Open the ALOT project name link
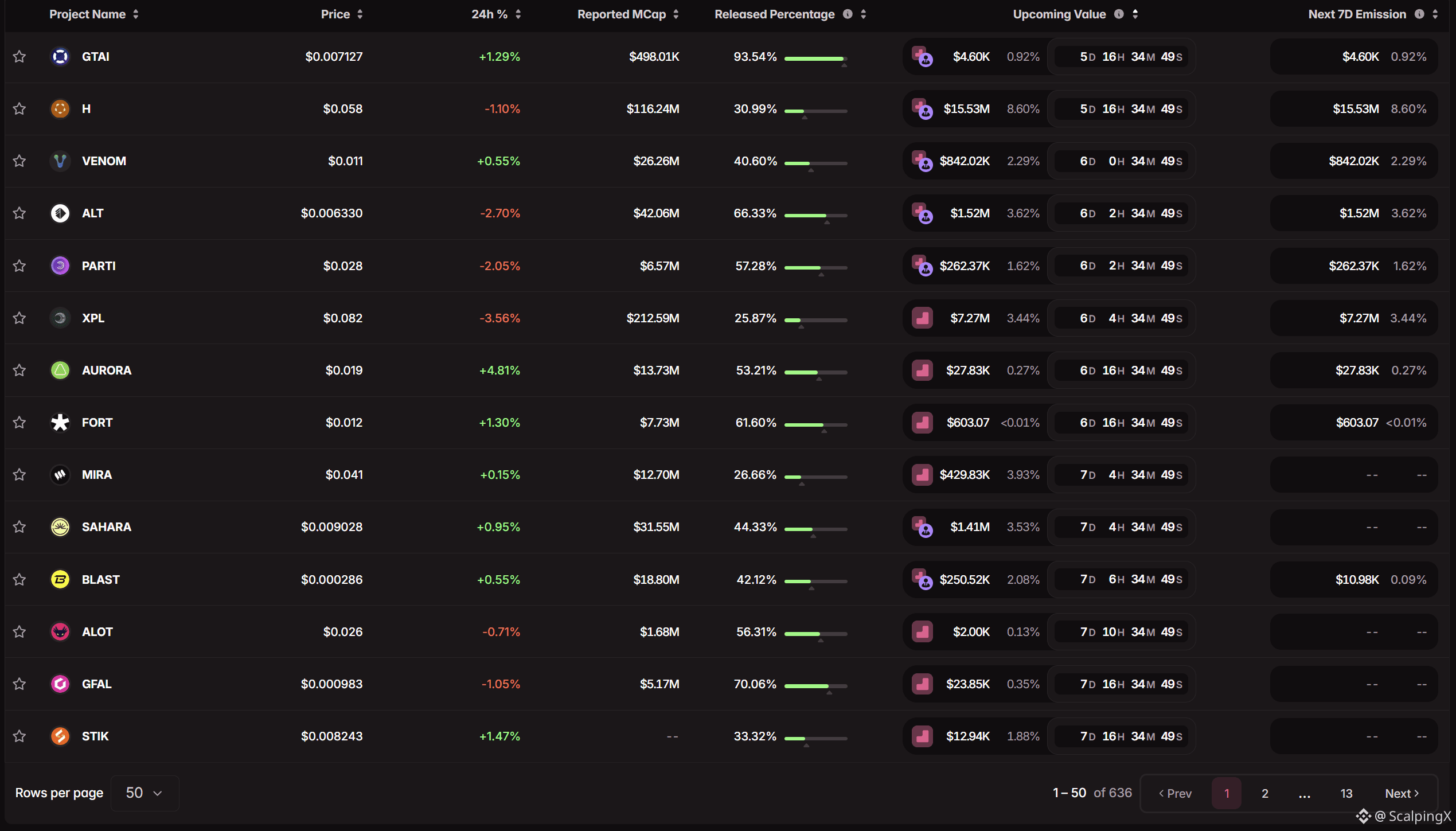1456x831 pixels. pyautogui.click(x=97, y=631)
